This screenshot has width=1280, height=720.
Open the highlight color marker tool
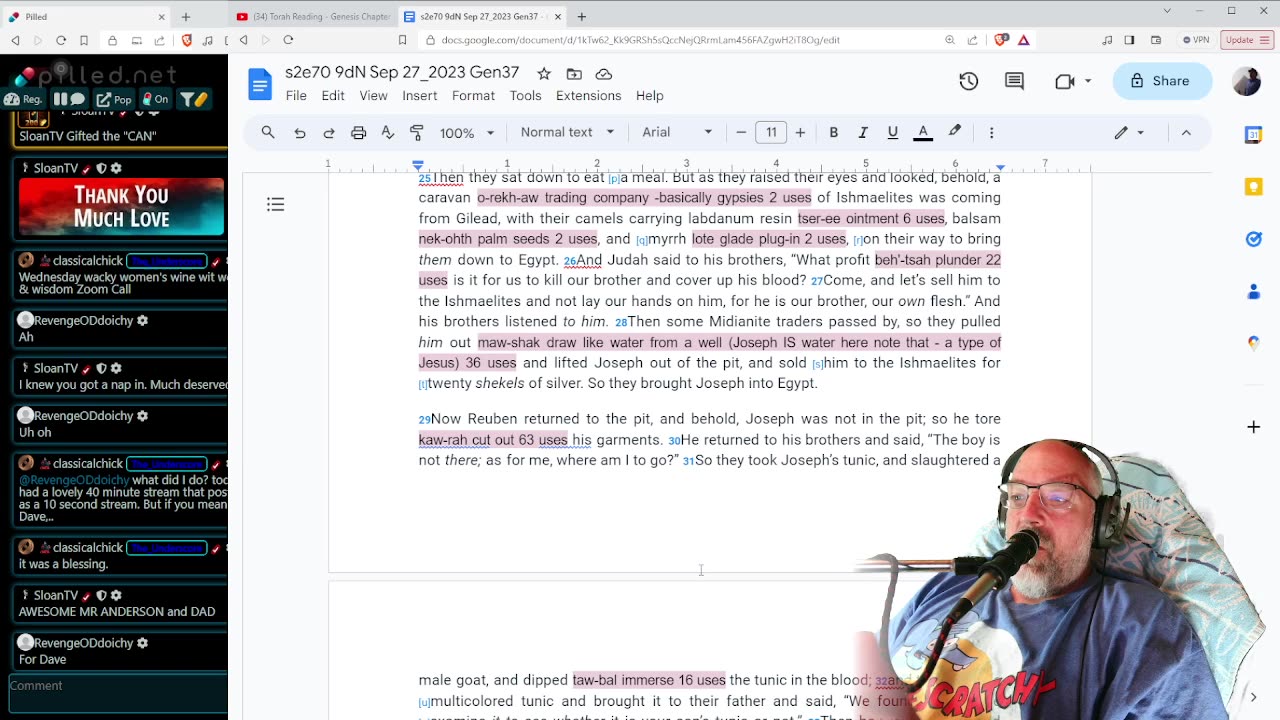coord(955,132)
